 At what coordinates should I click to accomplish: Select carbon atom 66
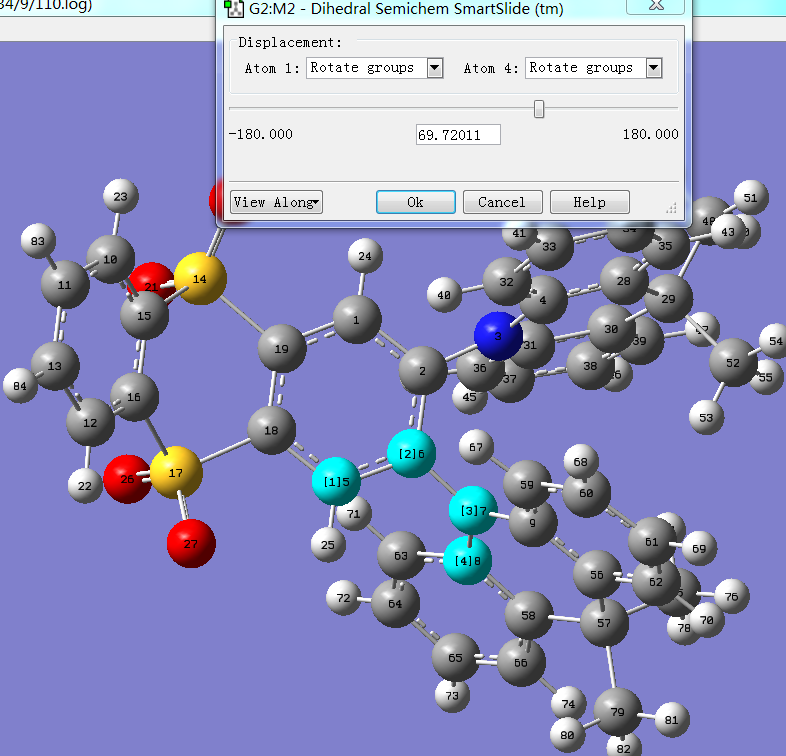521,662
